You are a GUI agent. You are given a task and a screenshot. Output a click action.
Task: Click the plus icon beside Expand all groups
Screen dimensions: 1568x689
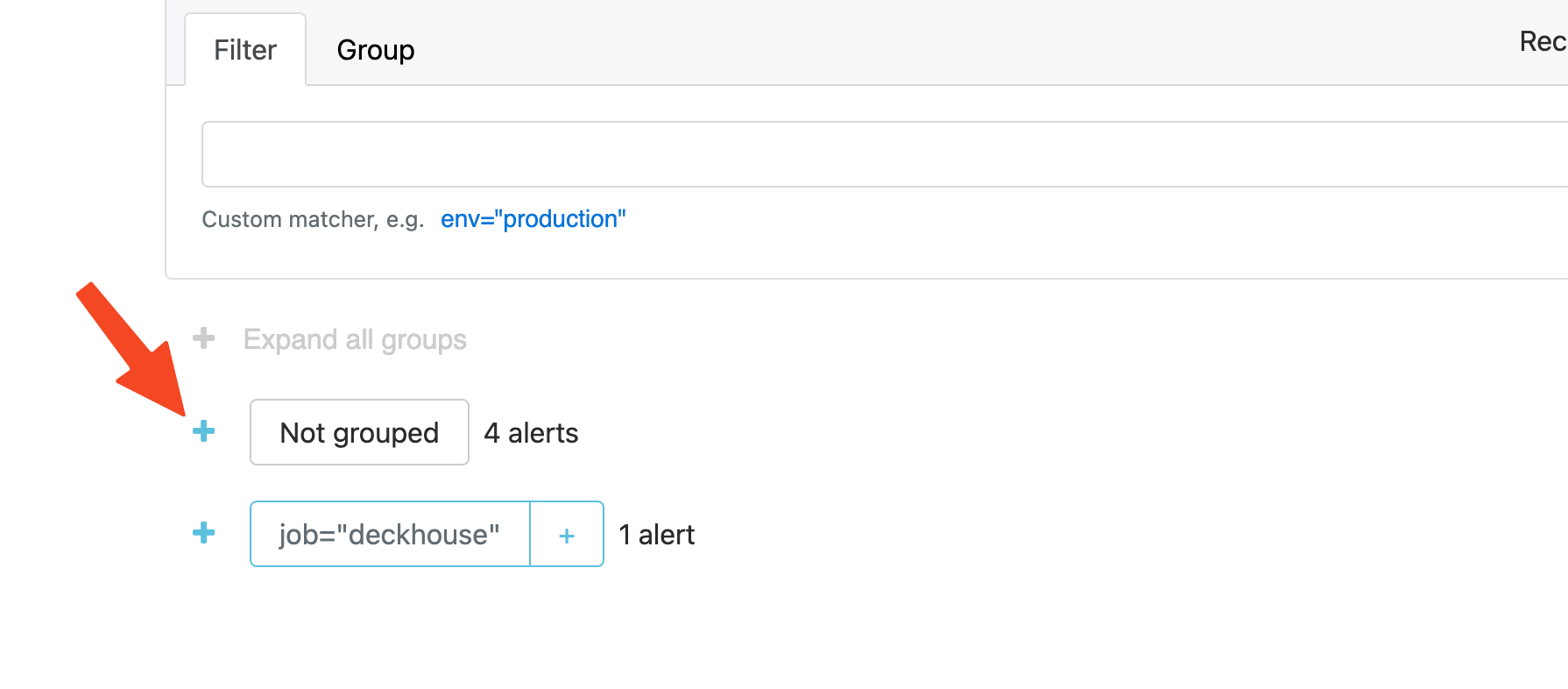coord(203,338)
